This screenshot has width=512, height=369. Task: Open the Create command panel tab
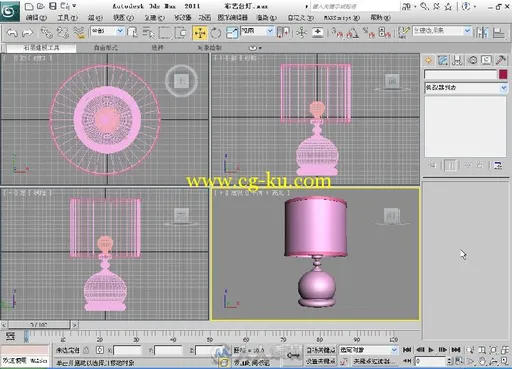[x=429, y=60]
